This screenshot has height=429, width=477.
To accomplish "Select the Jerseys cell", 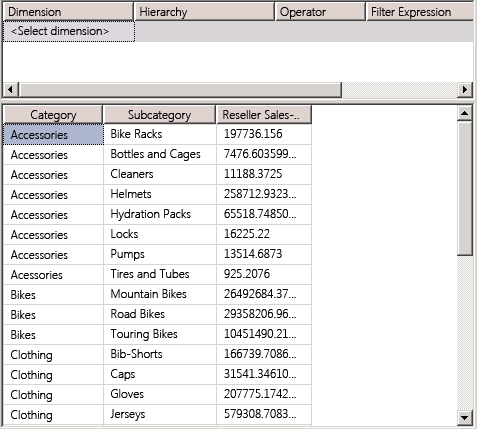I will click(x=160, y=414).
